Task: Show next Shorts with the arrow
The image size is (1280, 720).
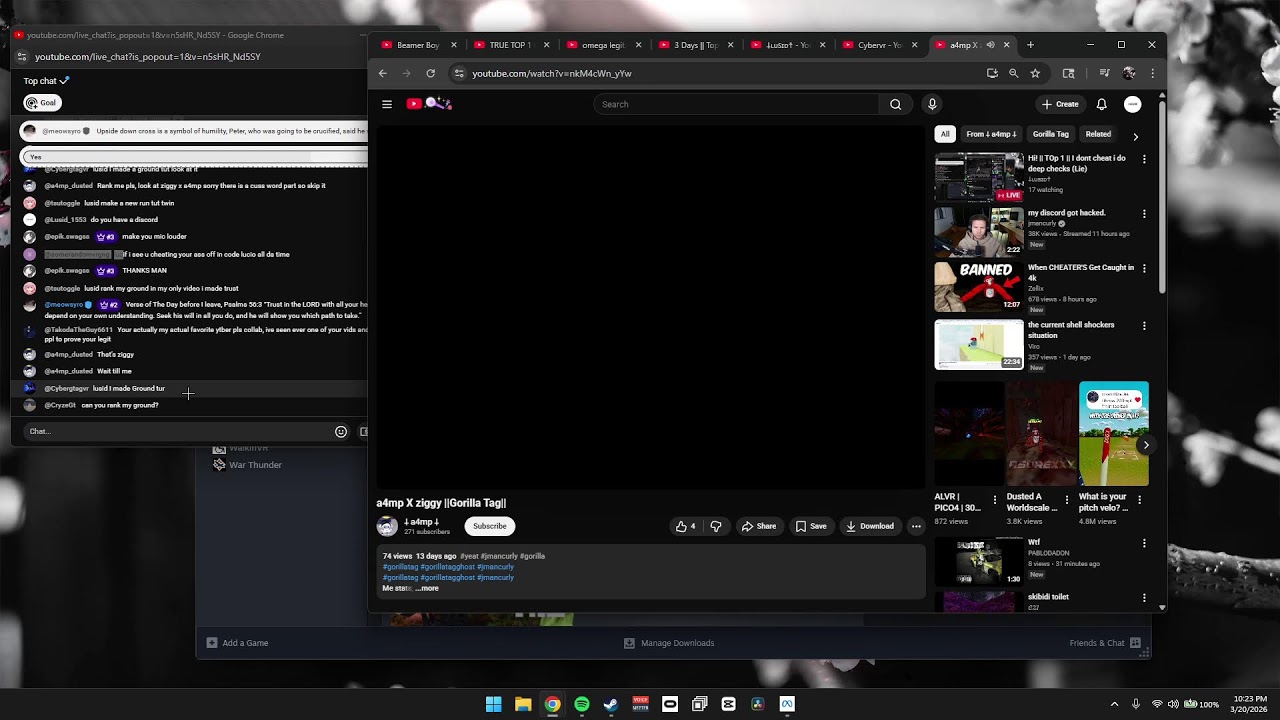Action: (1146, 445)
